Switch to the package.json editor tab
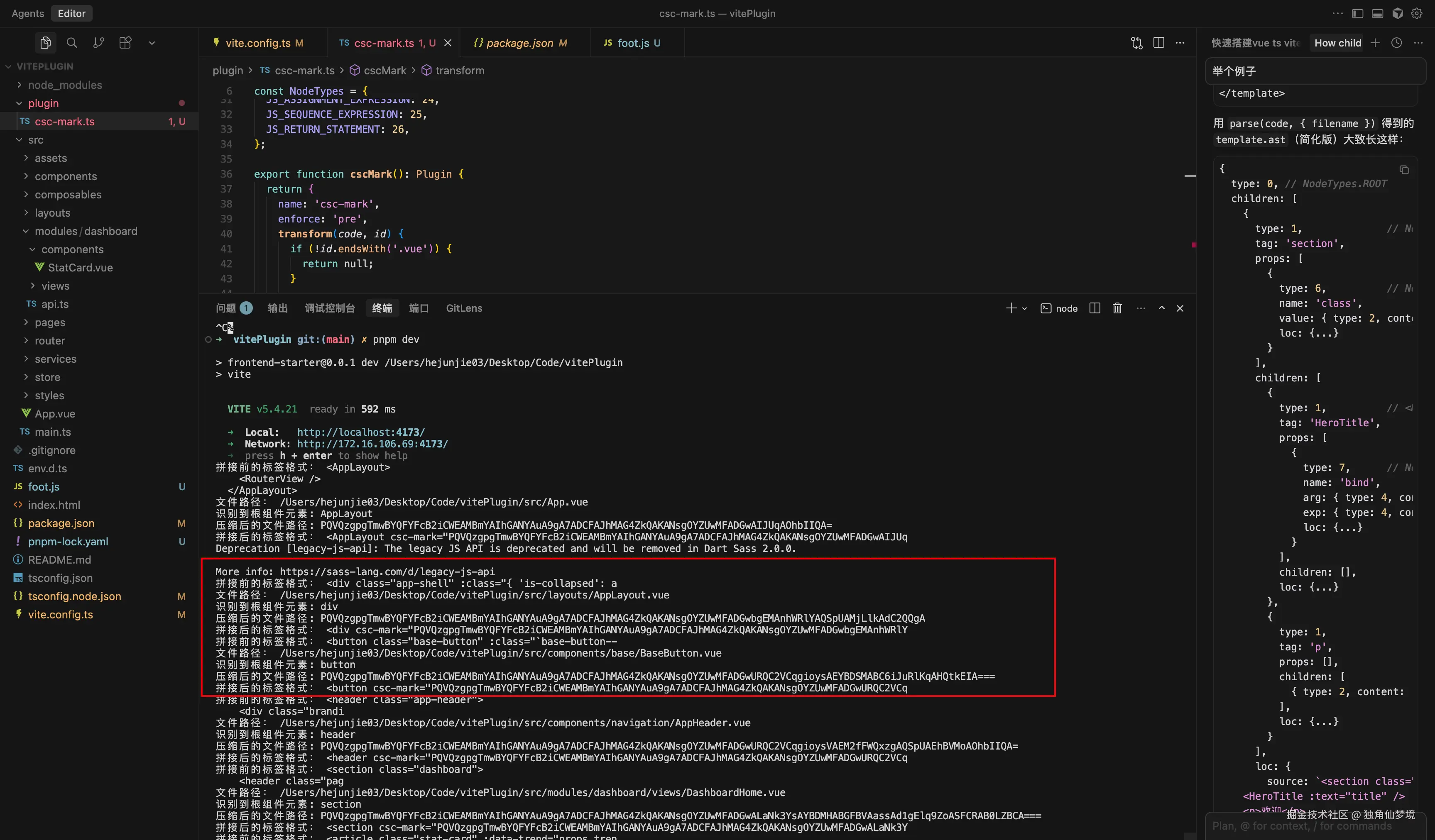 pyautogui.click(x=519, y=43)
